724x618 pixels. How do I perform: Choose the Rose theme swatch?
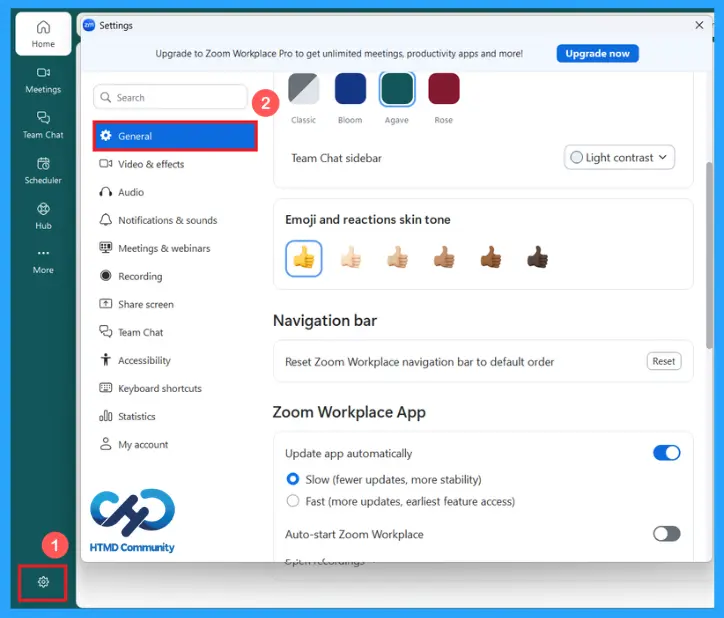[444, 89]
